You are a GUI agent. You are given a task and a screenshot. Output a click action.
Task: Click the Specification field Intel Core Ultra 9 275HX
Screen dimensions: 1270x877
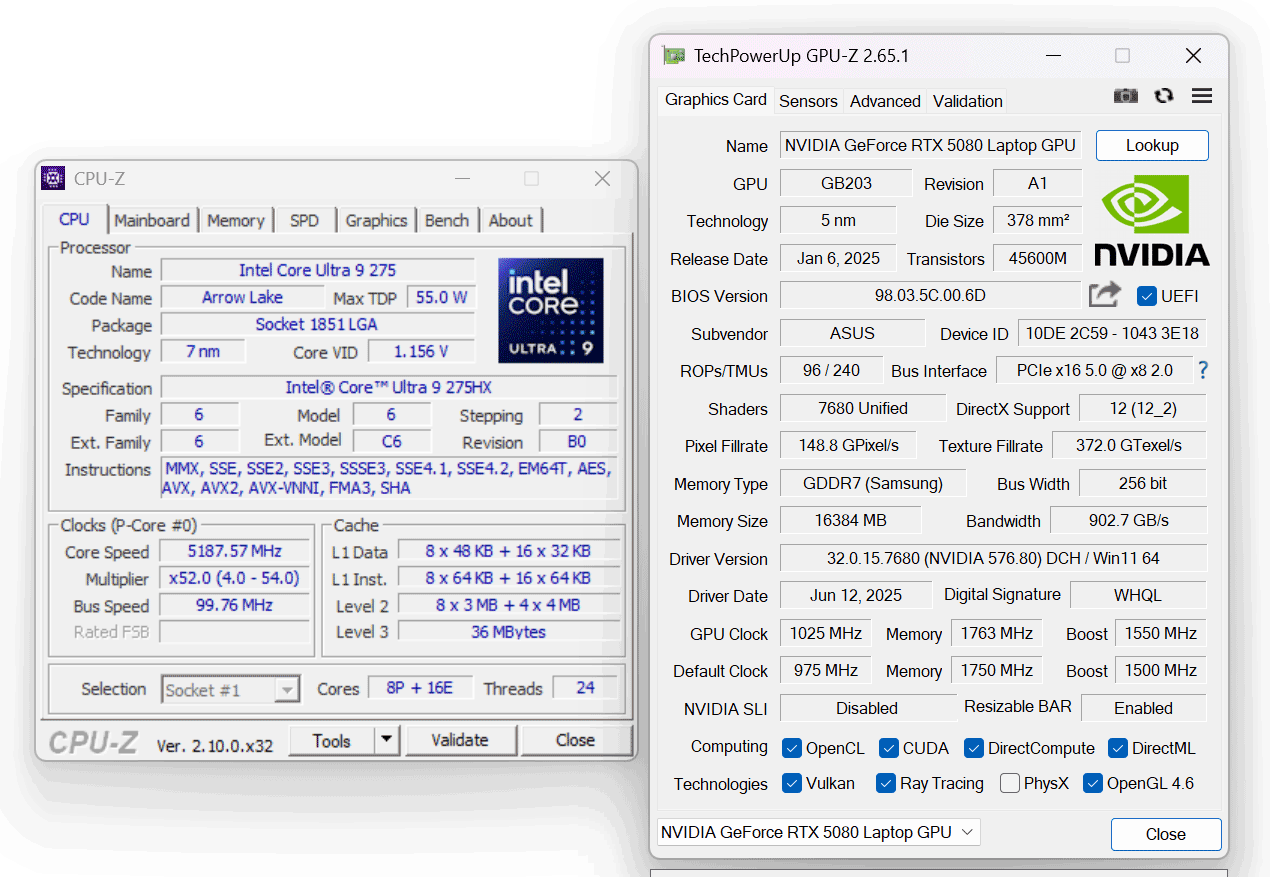[389, 387]
